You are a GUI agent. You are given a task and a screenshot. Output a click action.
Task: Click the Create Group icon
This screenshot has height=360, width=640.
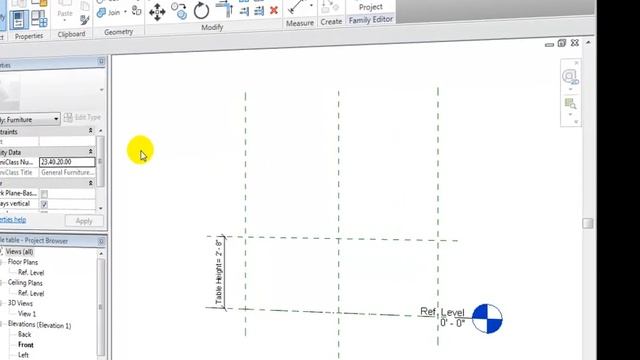click(331, 7)
